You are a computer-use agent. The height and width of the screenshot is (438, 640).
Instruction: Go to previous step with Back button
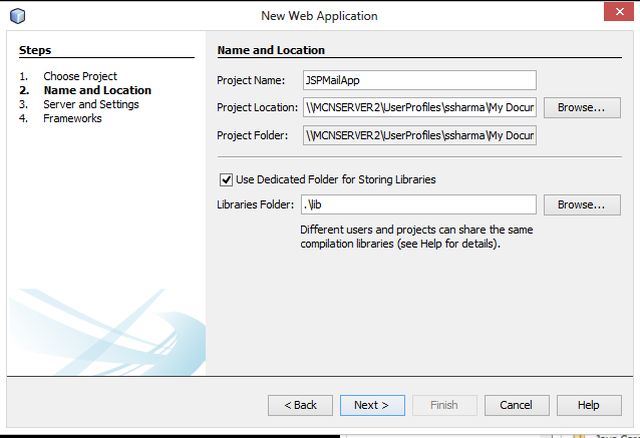click(300, 405)
